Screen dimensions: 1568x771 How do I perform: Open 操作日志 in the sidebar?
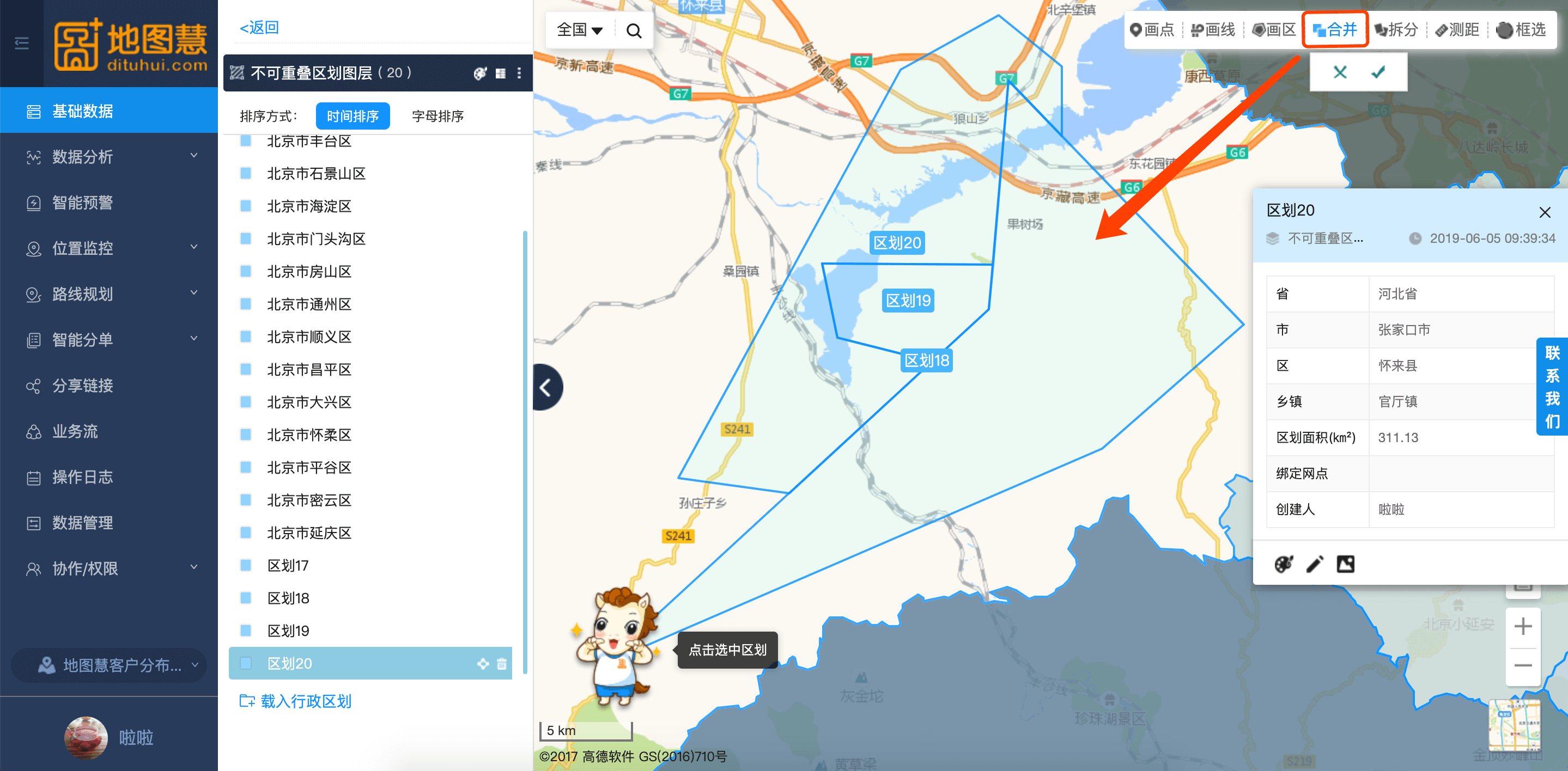[109, 477]
